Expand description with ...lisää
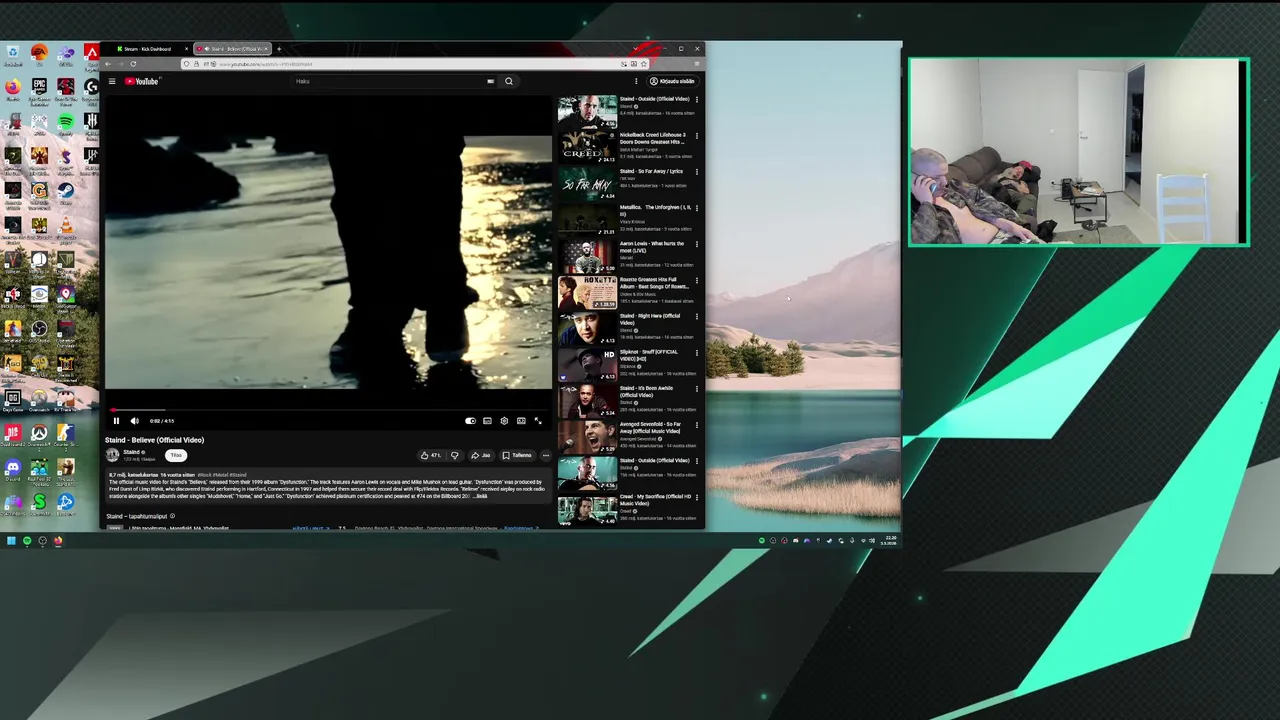 [x=480, y=496]
